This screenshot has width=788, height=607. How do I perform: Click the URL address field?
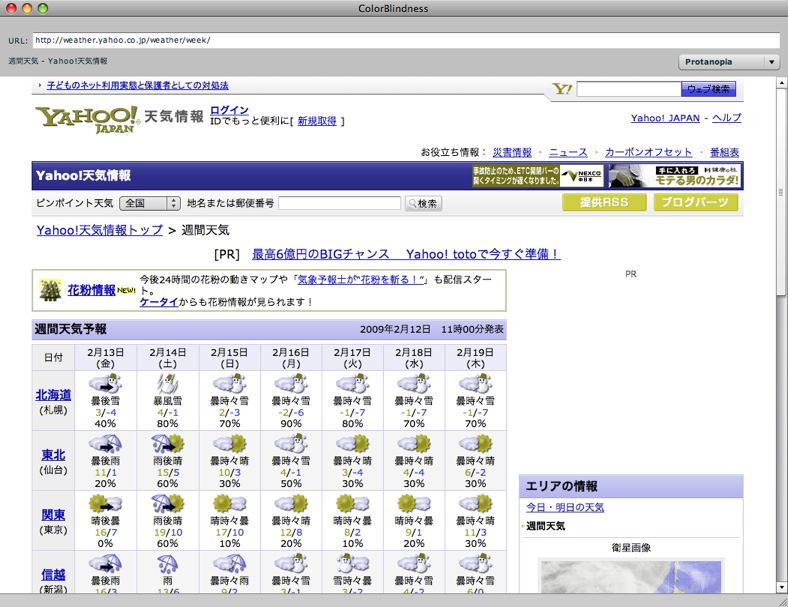click(x=405, y=41)
